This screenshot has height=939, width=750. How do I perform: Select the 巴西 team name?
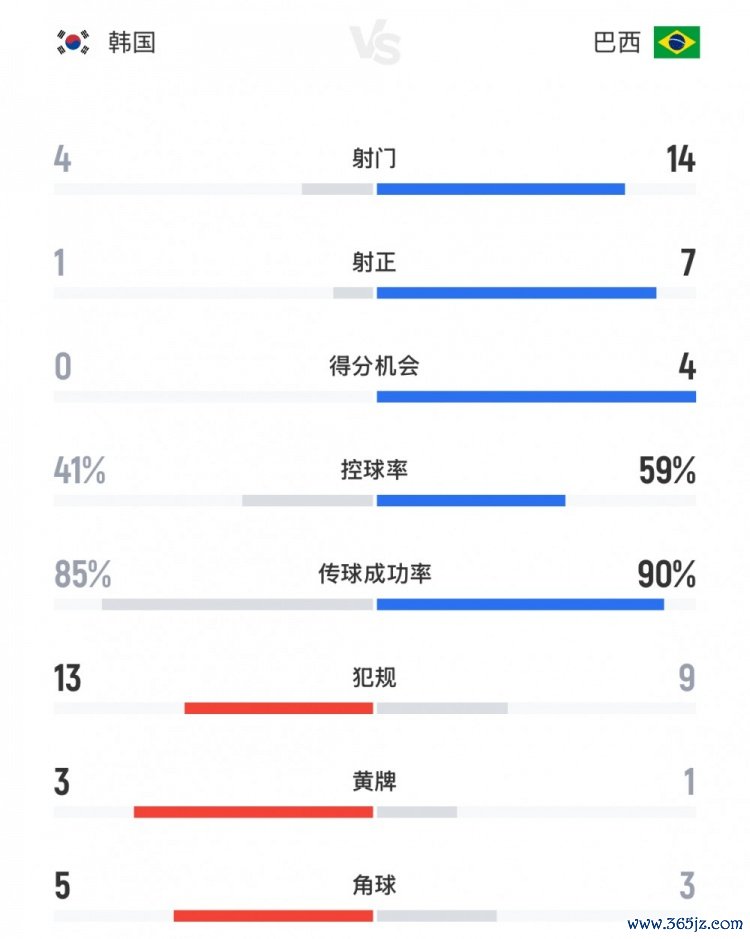click(616, 43)
